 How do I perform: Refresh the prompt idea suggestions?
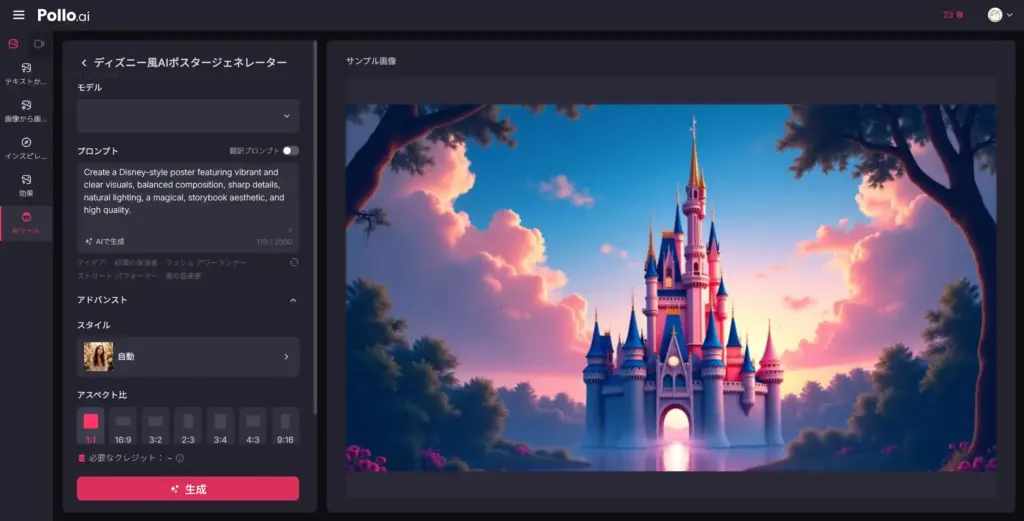[x=294, y=262]
